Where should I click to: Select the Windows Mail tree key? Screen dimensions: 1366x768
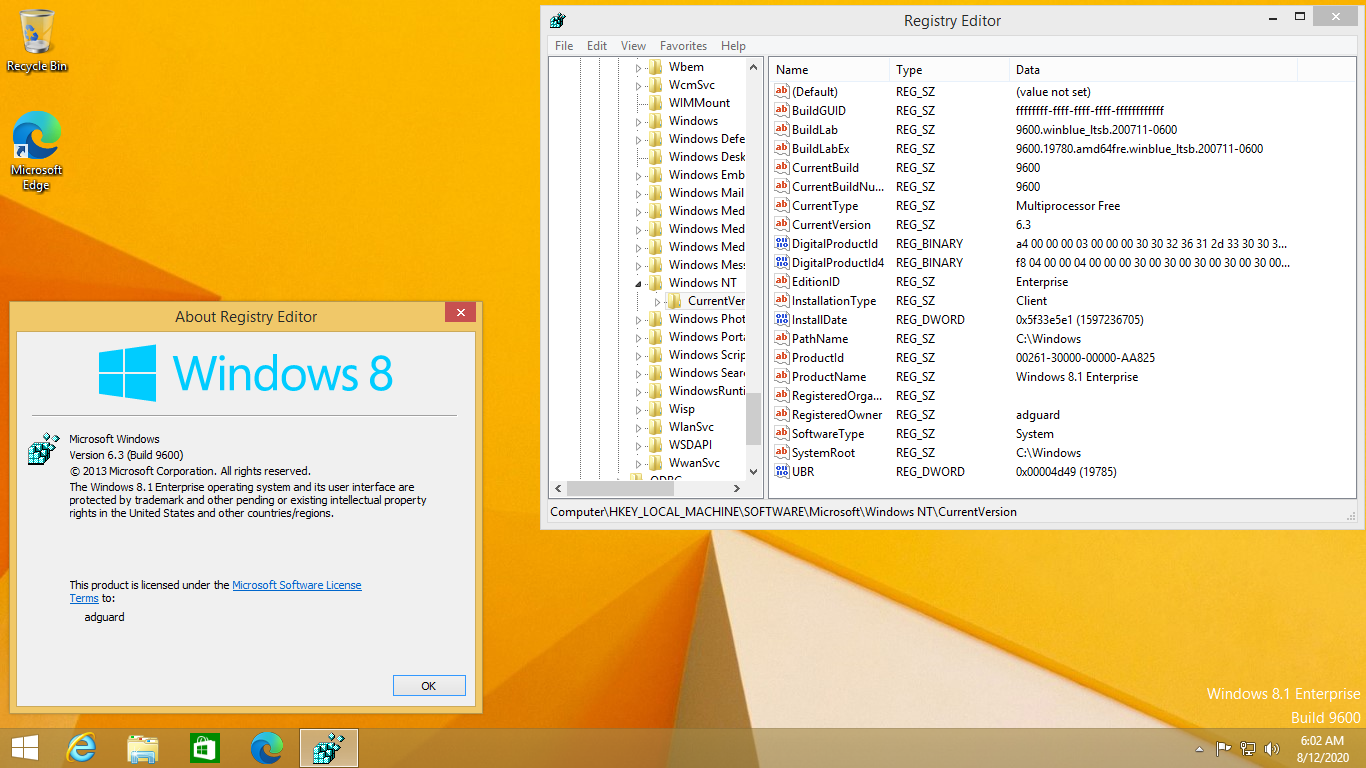click(x=706, y=193)
